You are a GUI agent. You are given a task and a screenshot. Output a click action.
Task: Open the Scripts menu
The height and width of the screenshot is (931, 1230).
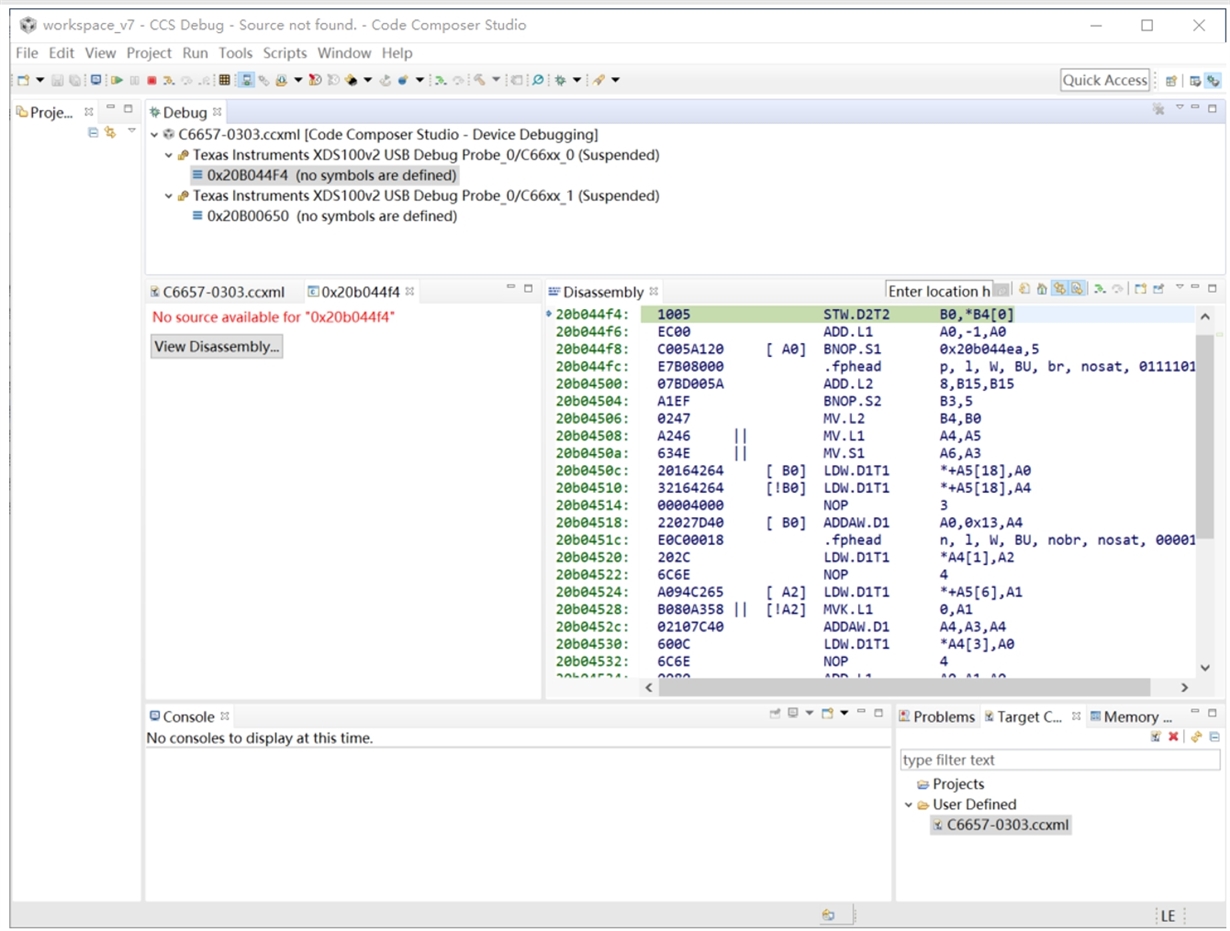click(x=285, y=53)
